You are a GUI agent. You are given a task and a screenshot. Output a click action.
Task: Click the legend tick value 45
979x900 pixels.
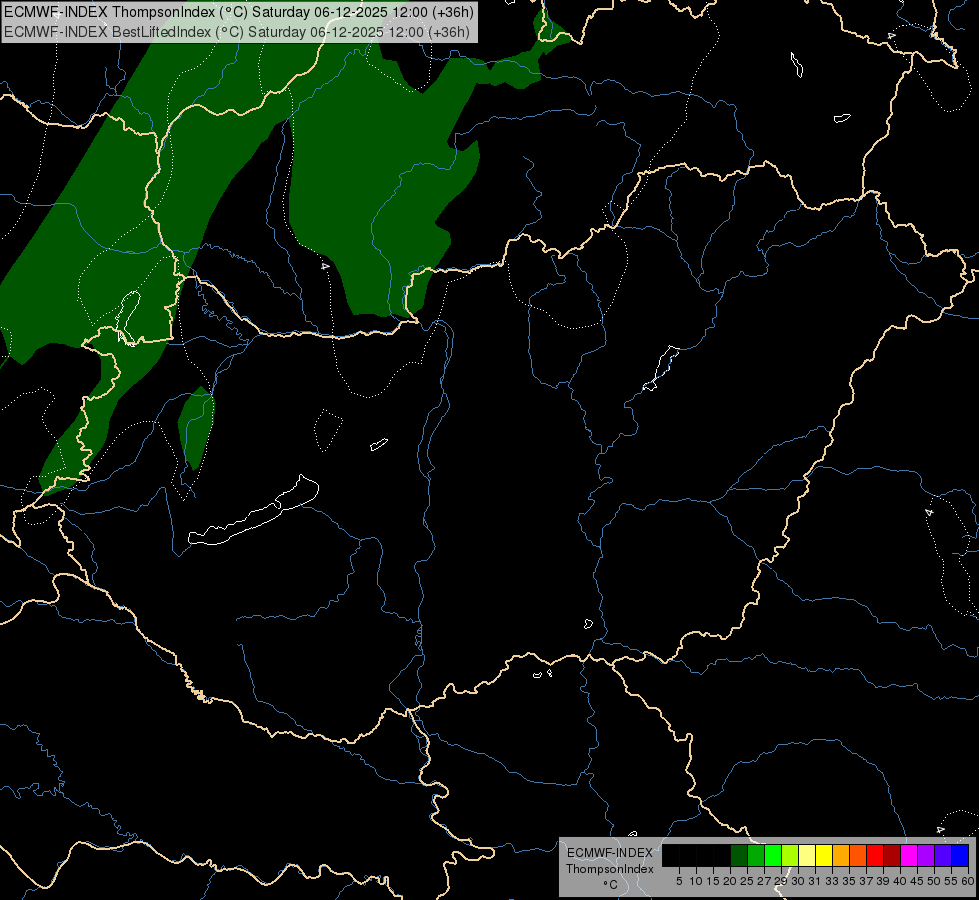(917, 881)
